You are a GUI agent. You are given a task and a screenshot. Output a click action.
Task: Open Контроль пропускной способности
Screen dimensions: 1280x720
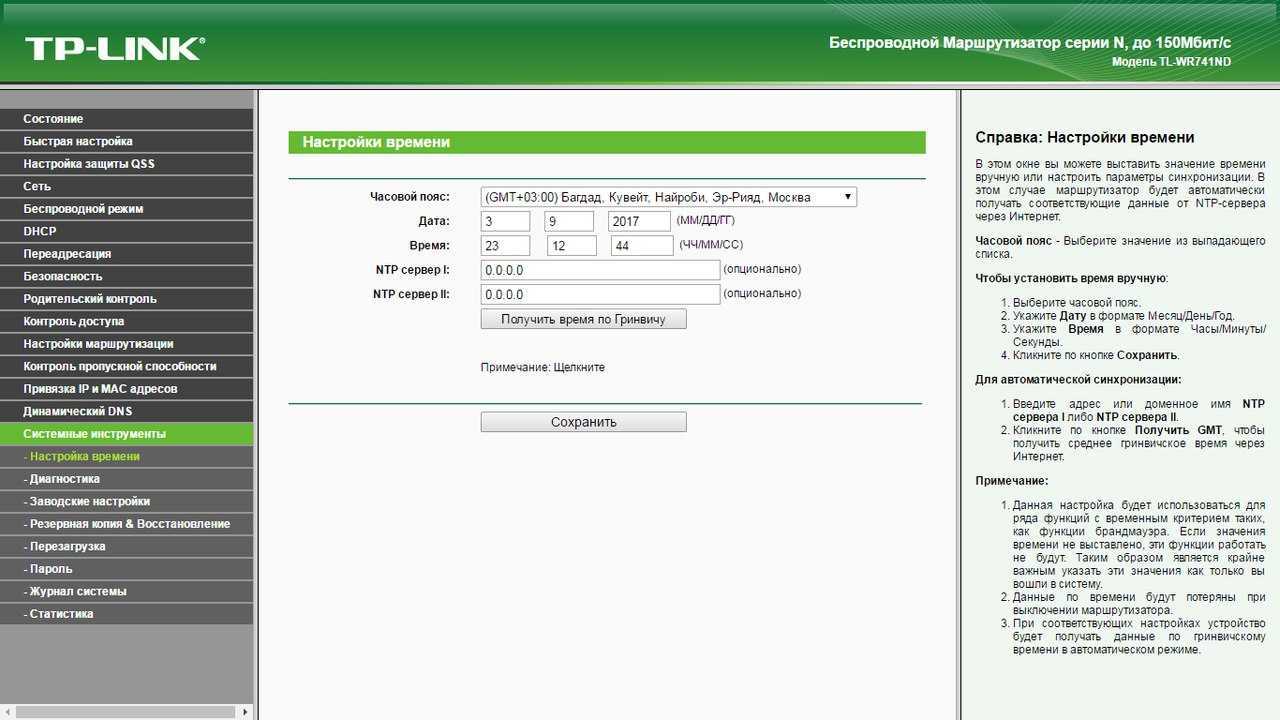point(126,366)
